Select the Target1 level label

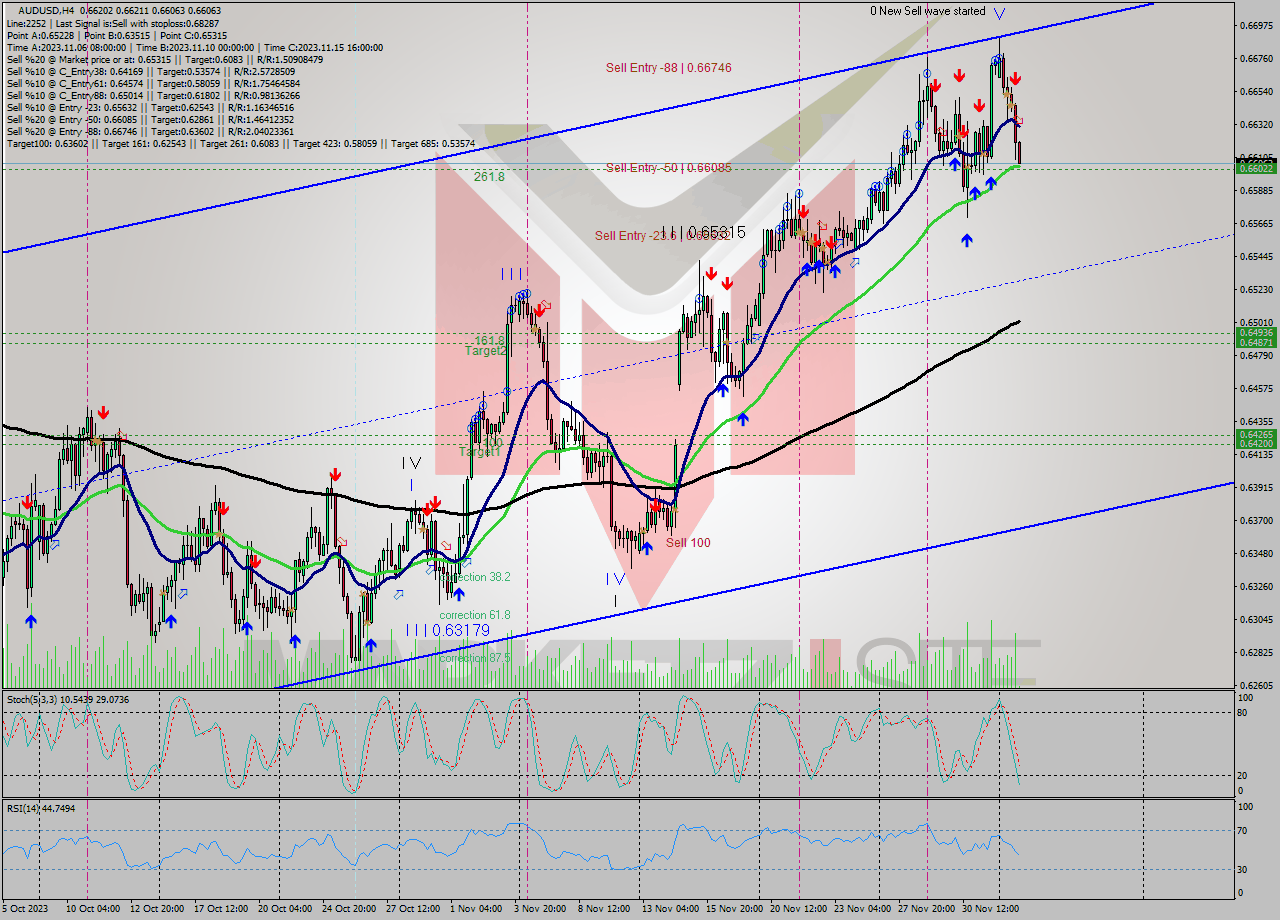(479, 452)
